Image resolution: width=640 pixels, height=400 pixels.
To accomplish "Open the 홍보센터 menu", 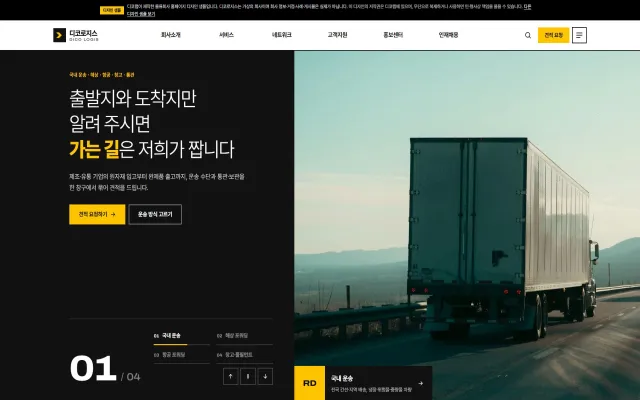I will pos(393,35).
